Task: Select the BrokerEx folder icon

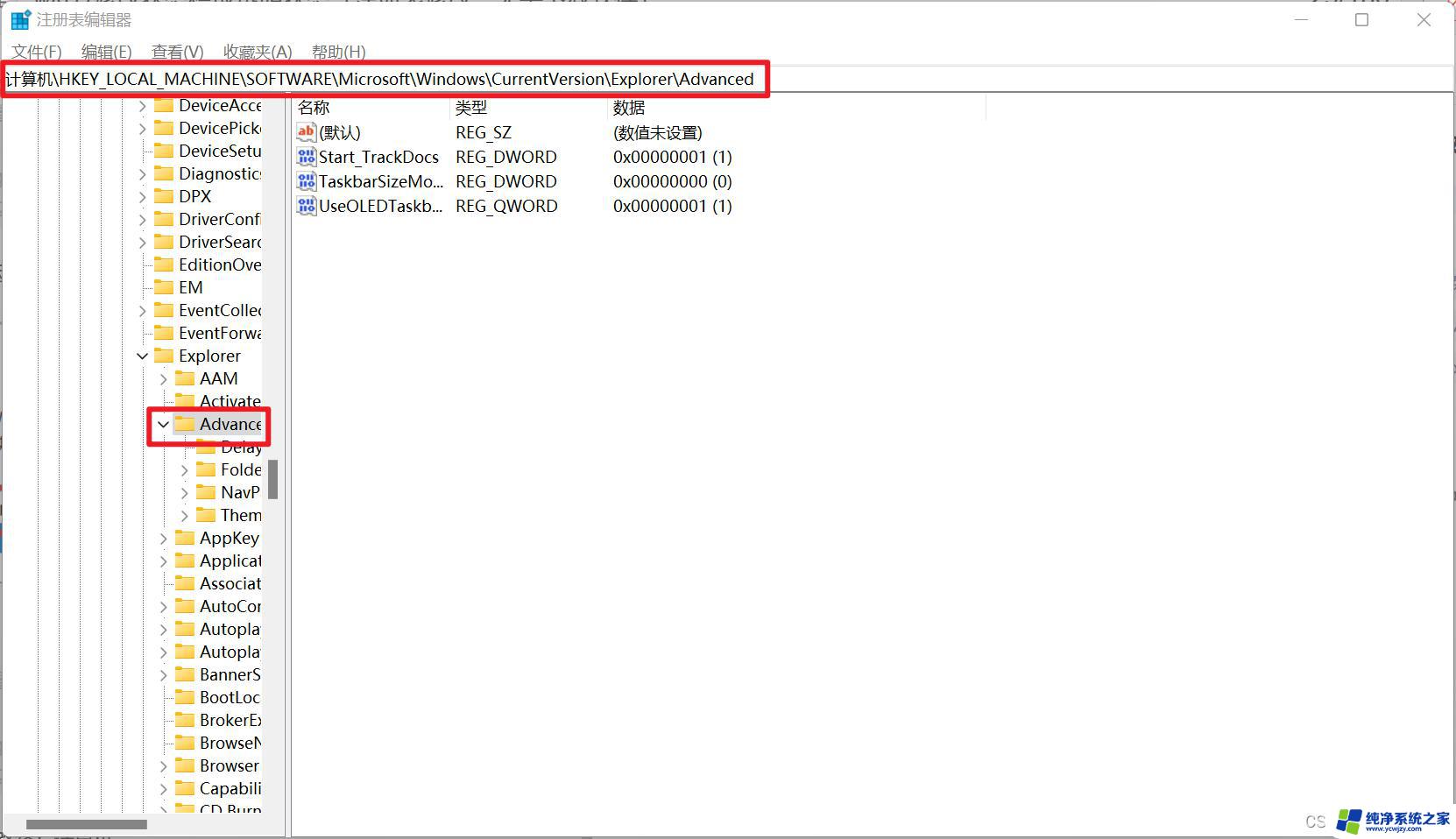Action: coord(185,720)
